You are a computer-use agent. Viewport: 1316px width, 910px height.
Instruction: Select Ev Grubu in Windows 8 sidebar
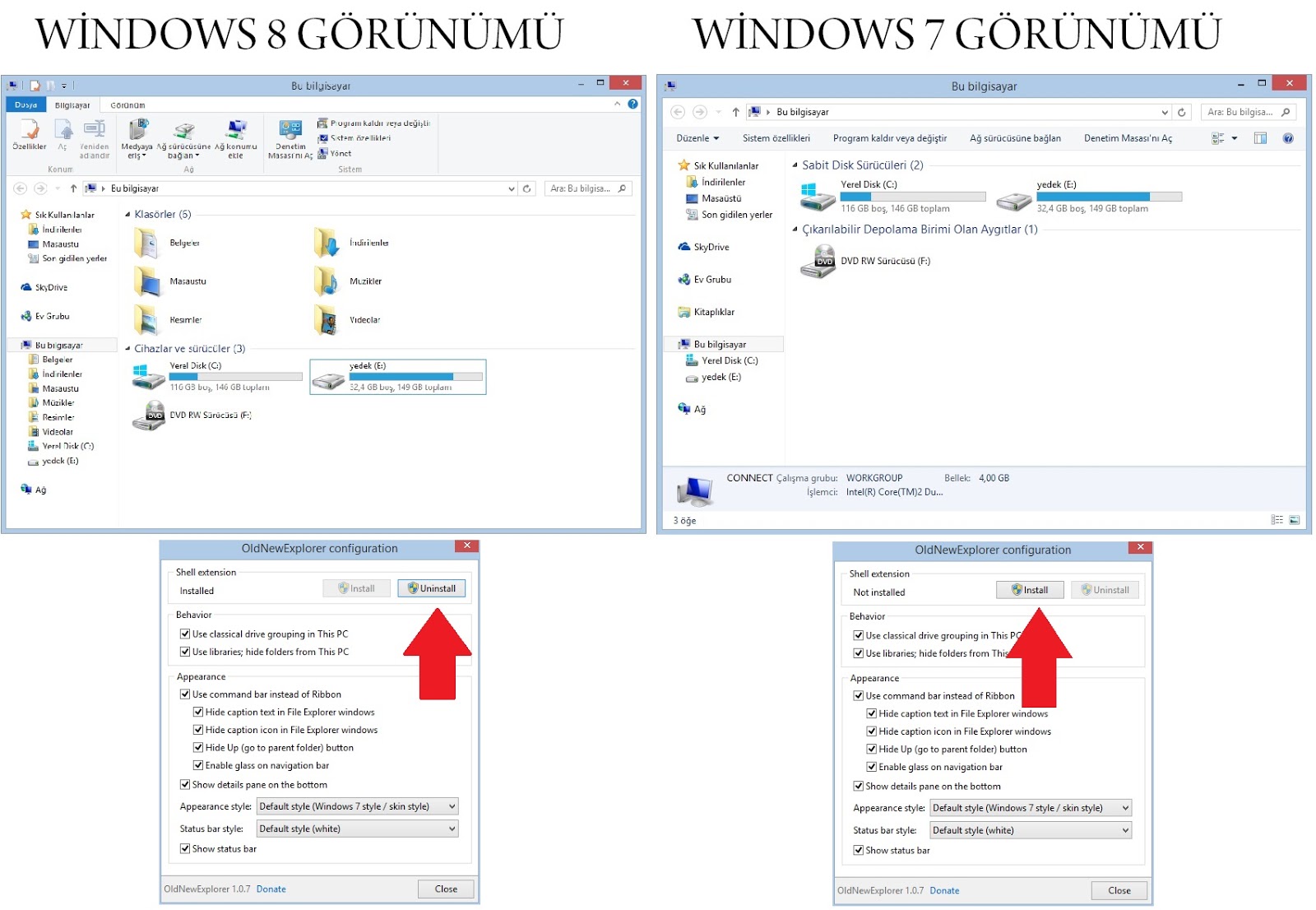pyautogui.click(x=45, y=316)
